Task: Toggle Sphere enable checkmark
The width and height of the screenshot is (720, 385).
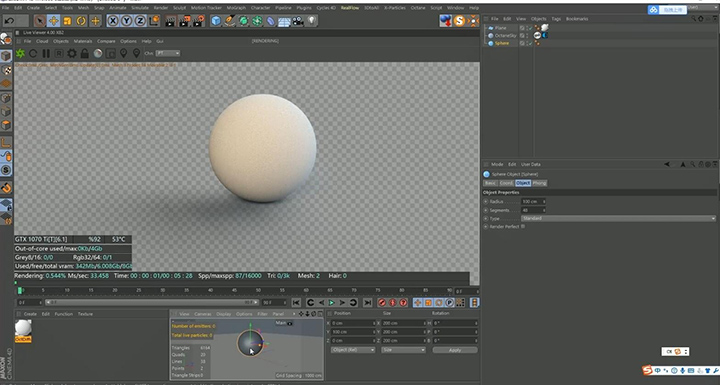Action: pos(530,43)
